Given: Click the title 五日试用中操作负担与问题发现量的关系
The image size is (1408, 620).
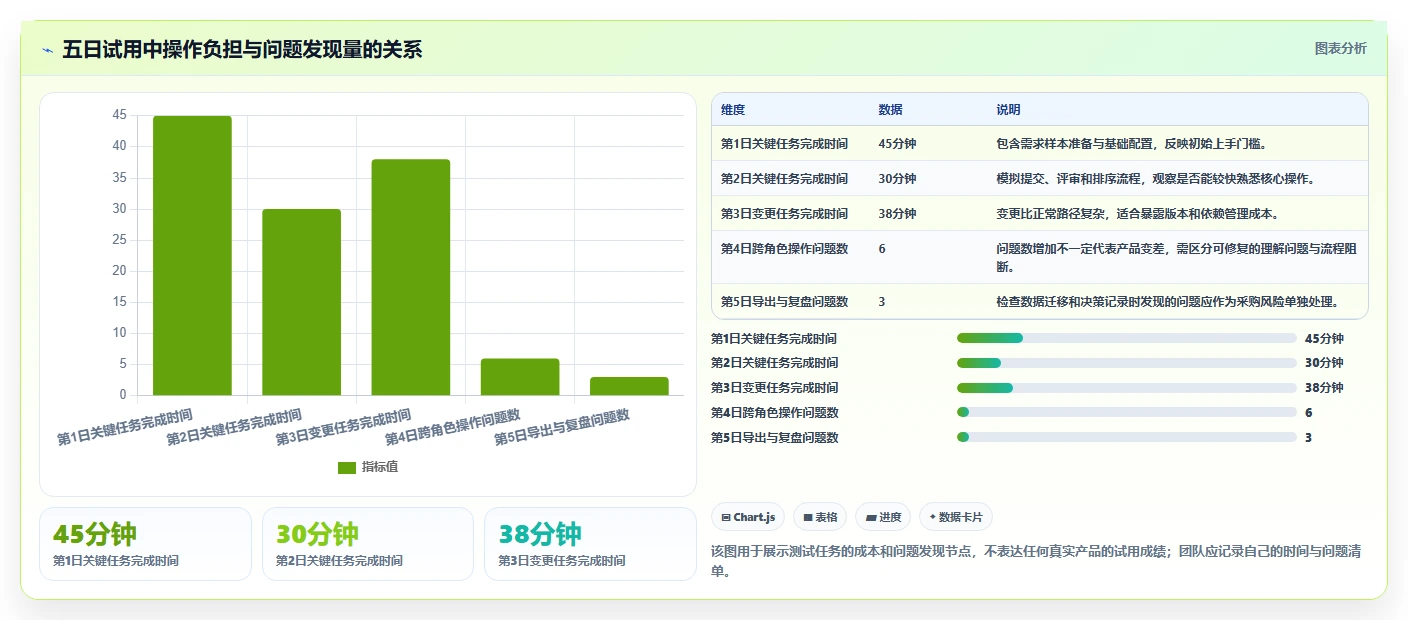Looking at the screenshot, I should (x=242, y=50).
